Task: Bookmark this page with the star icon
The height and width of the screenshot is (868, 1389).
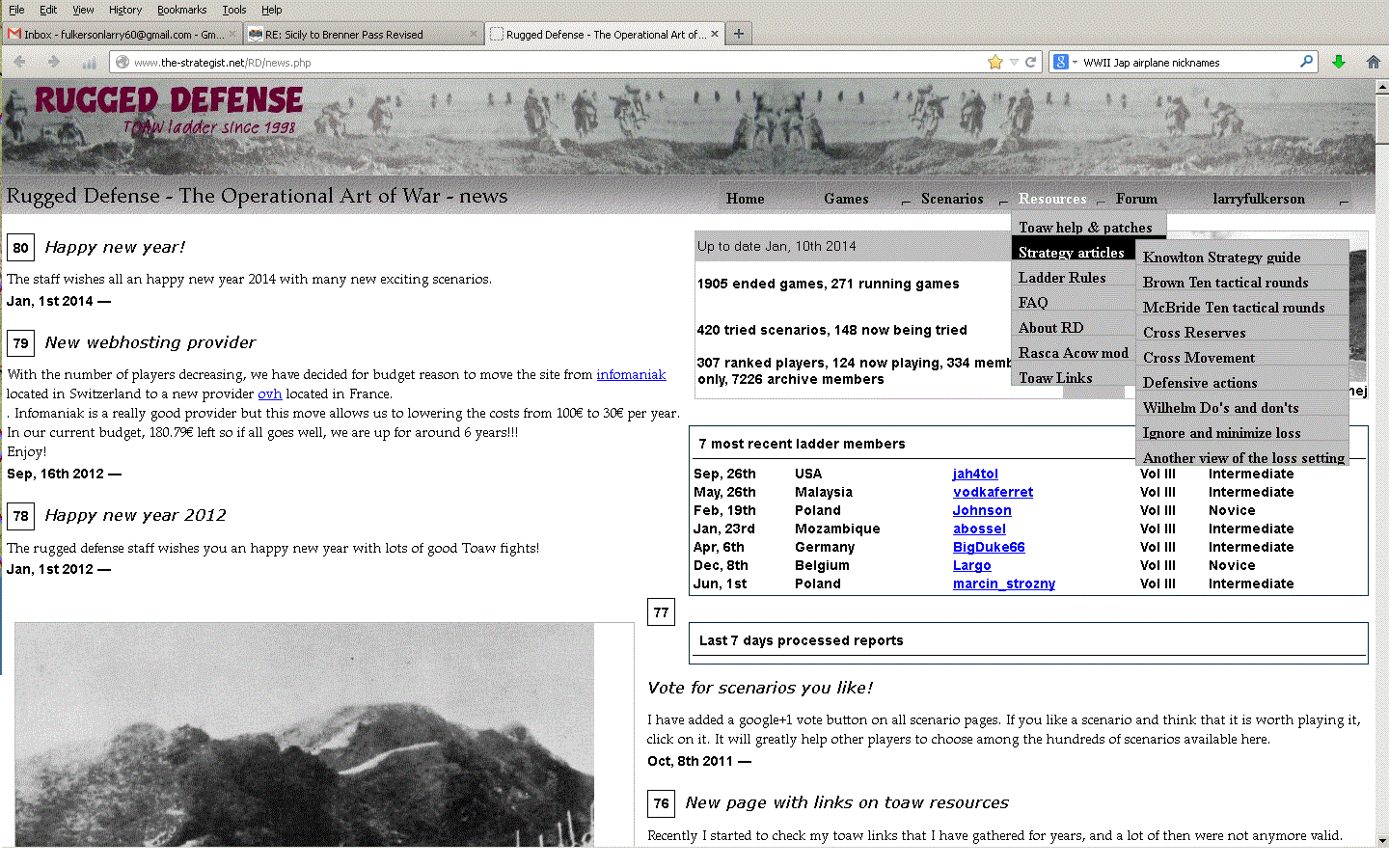Action: click(995, 62)
